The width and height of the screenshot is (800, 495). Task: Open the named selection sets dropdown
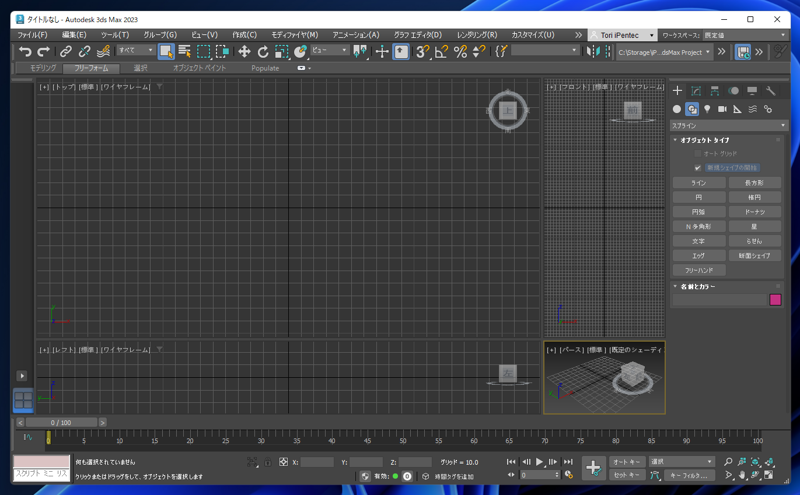point(545,50)
